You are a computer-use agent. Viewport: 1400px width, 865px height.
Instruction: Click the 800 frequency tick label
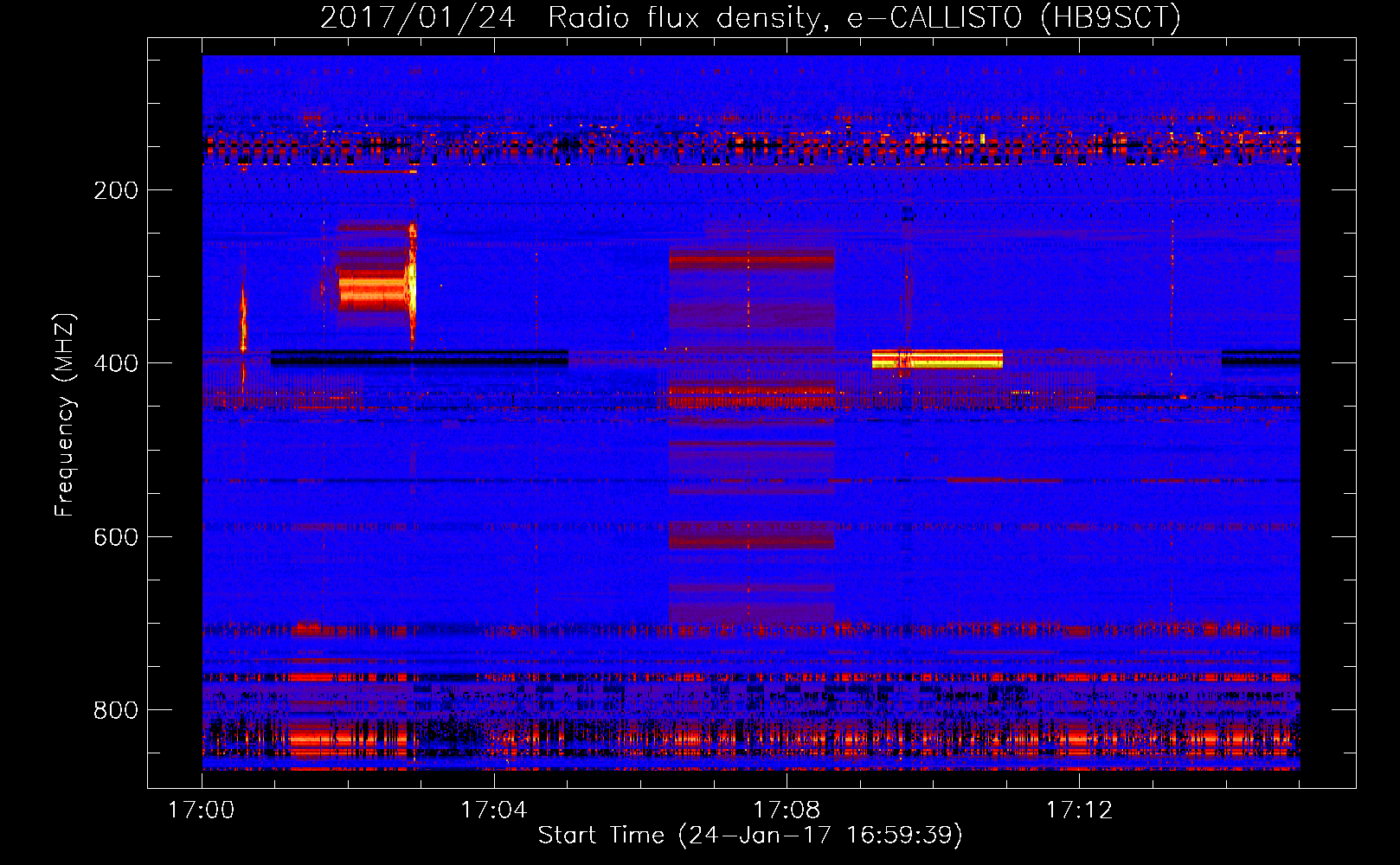click(116, 710)
